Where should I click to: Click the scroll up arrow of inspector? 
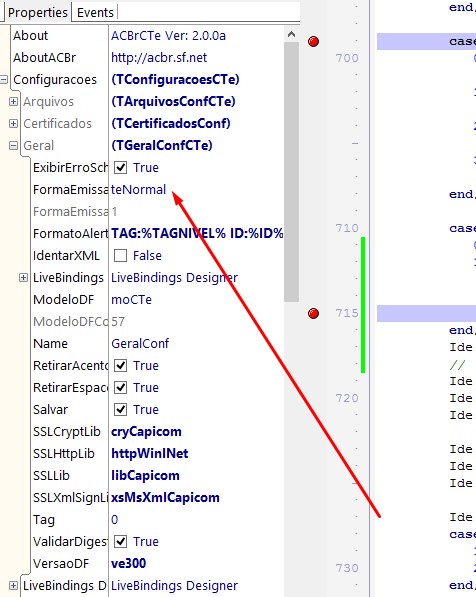(291, 35)
